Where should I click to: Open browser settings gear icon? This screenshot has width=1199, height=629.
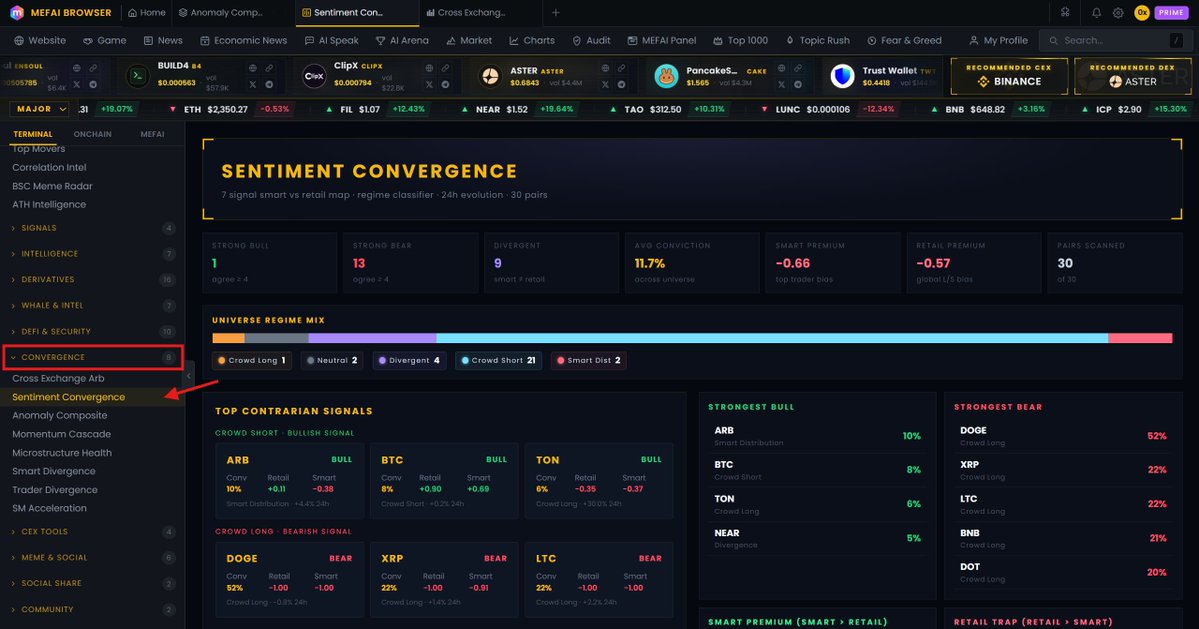click(1118, 12)
